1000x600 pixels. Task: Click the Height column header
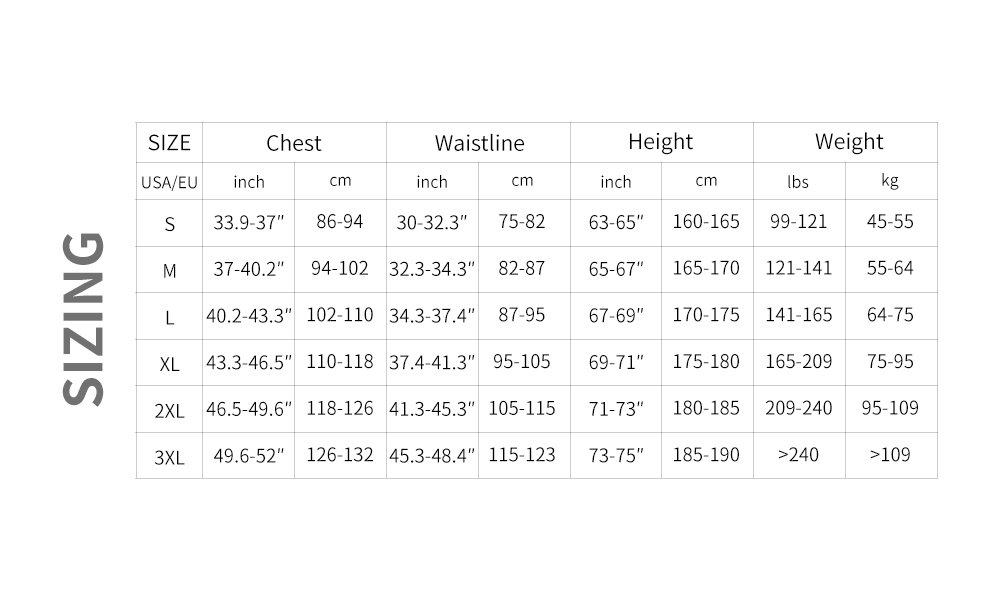[x=660, y=142]
